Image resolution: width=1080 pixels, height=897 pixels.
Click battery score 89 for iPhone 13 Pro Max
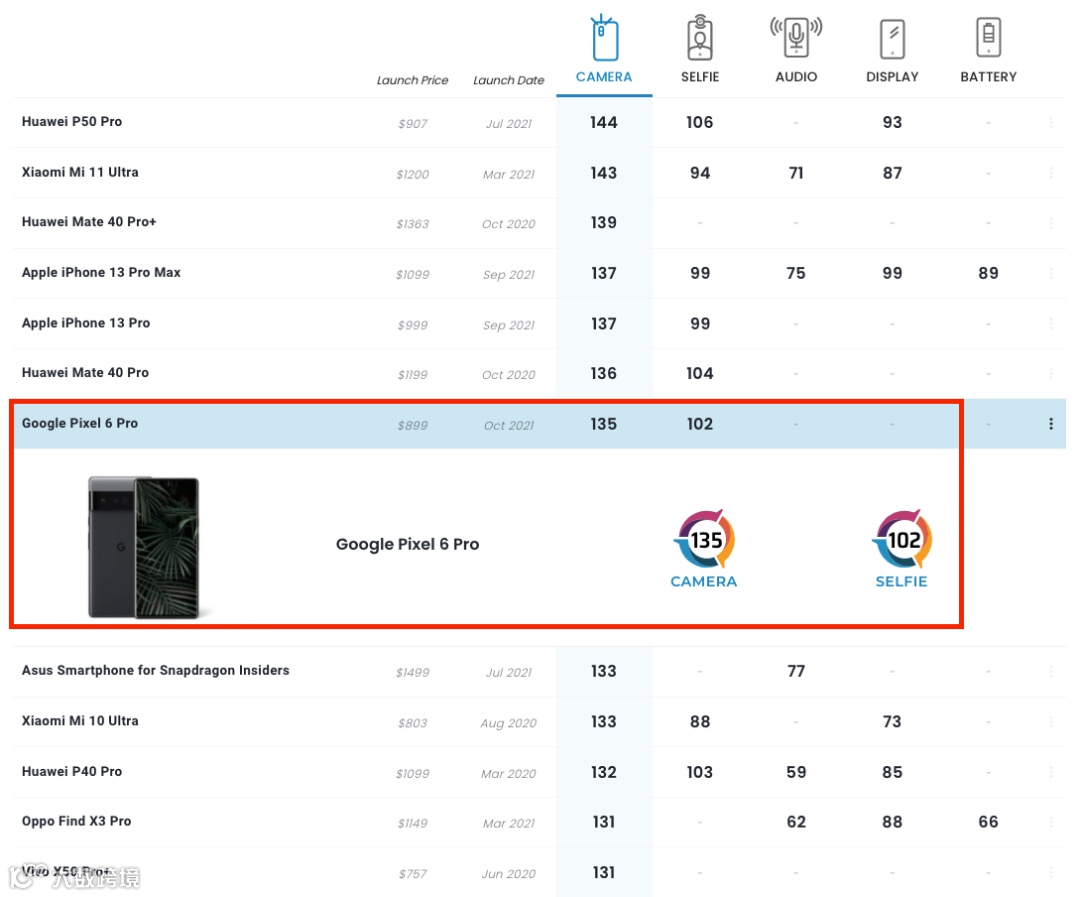(x=988, y=274)
